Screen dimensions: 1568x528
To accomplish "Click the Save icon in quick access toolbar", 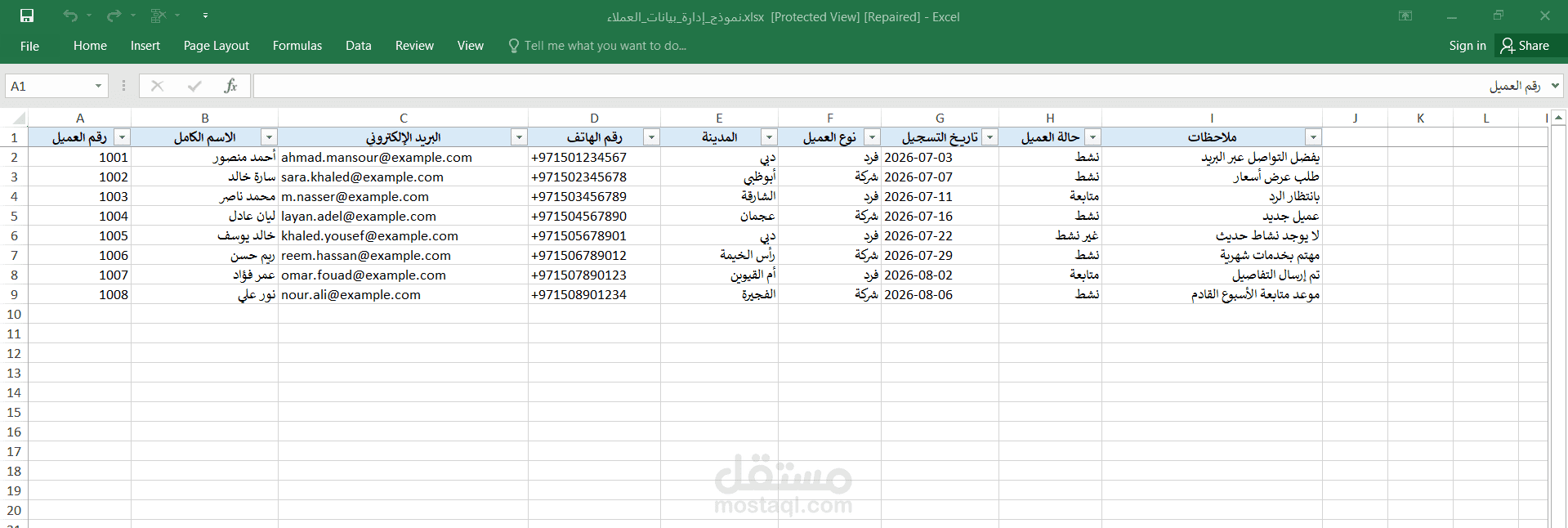I will click(27, 16).
